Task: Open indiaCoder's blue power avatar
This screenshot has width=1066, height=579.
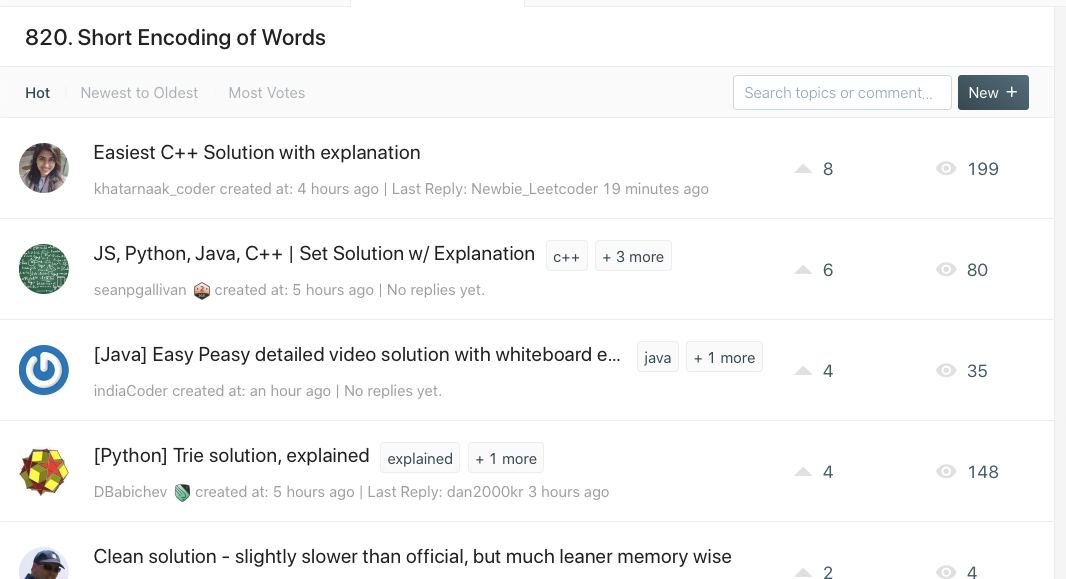Action: point(44,370)
